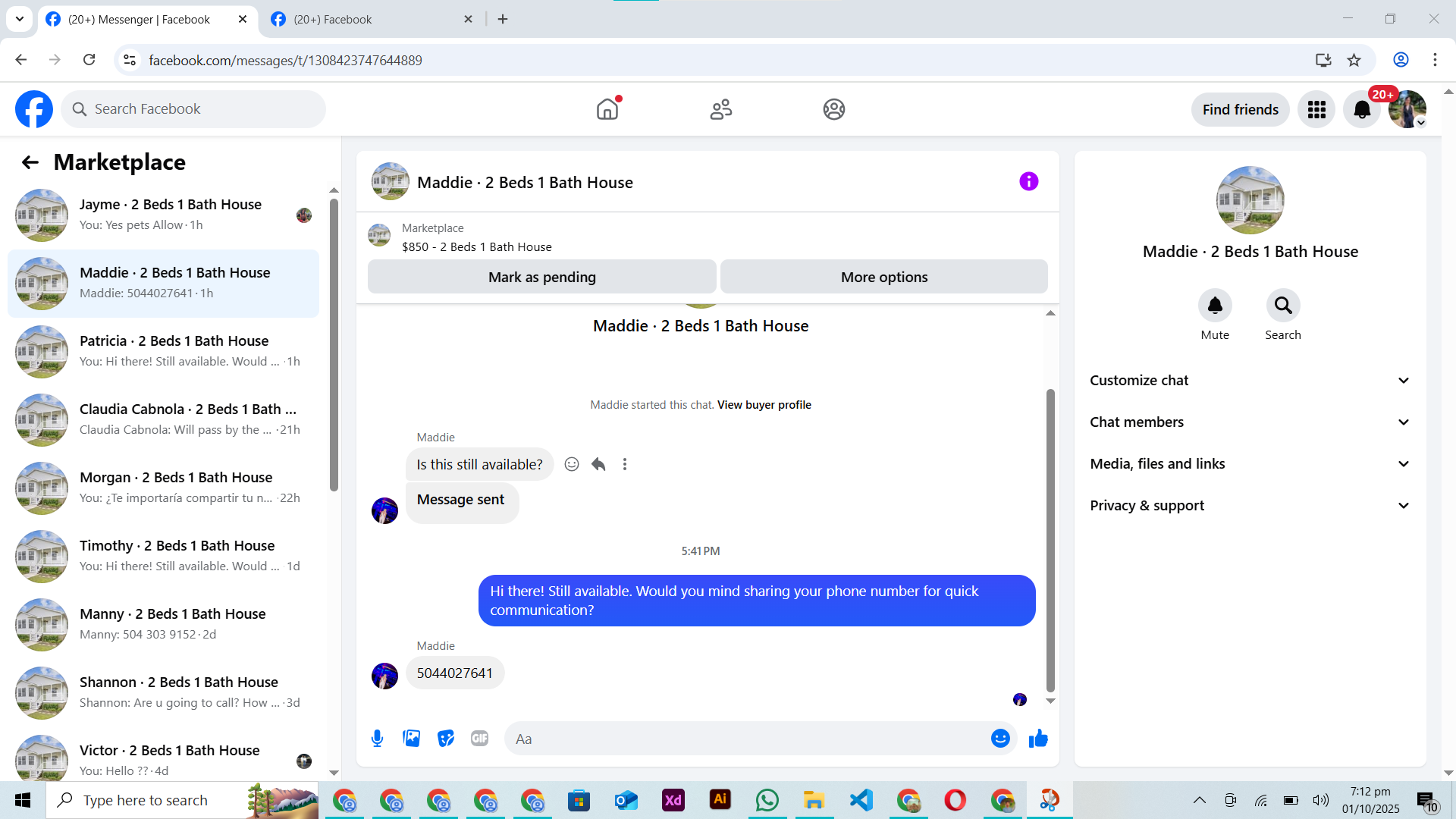The height and width of the screenshot is (819, 1456).
Task: Open the Friends icon in top navigation
Action: [x=721, y=109]
